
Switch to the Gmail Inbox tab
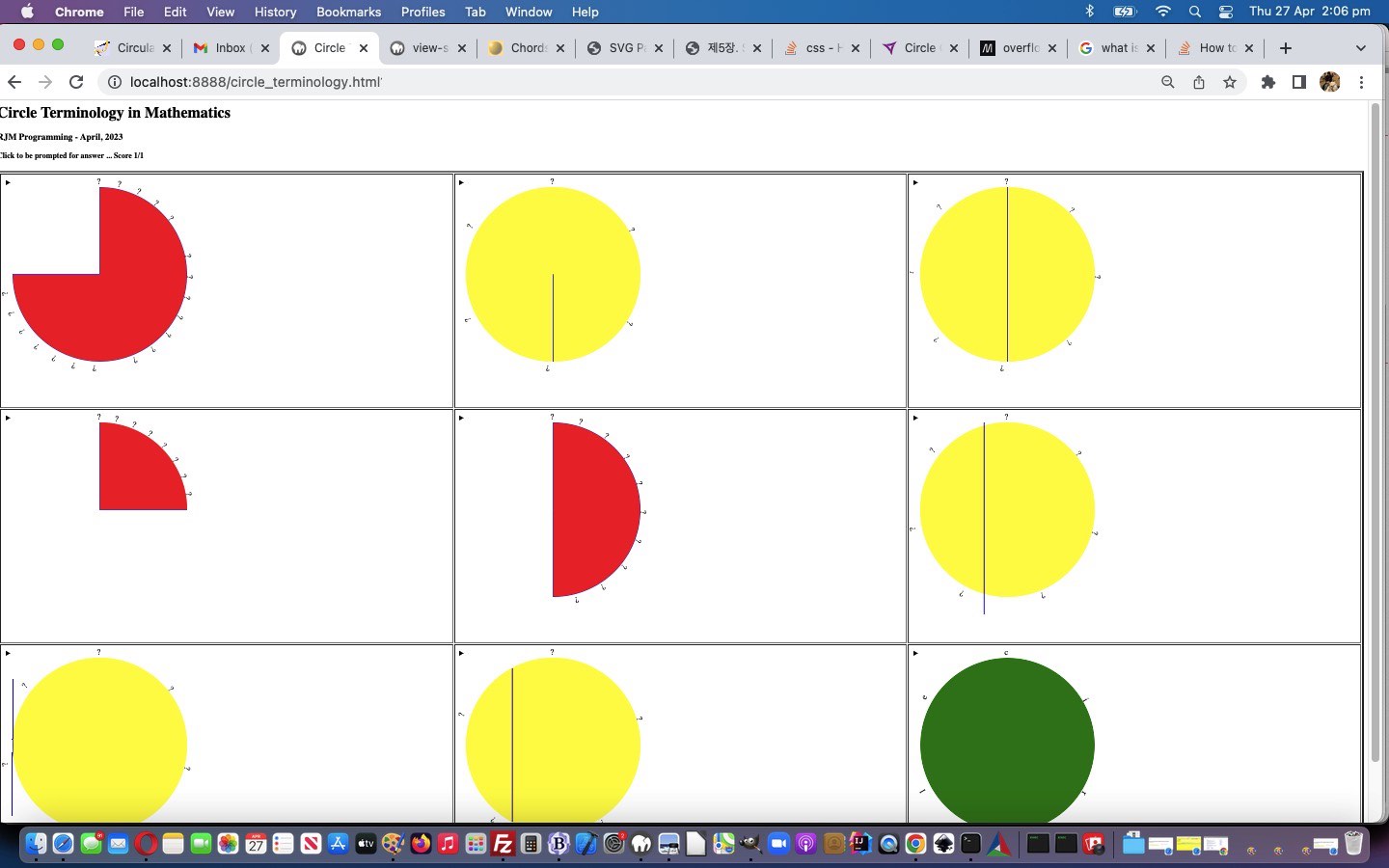[x=230, y=48]
